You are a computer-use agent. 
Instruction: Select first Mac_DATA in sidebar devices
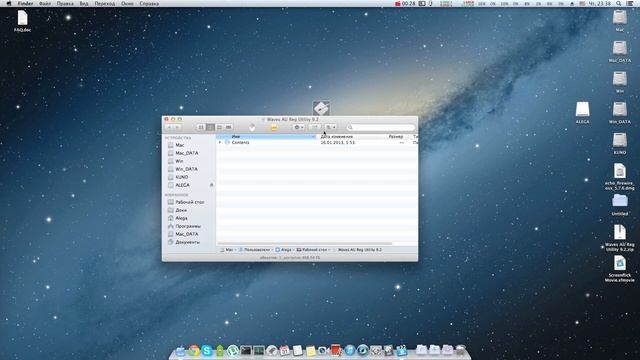(x=187, y=153)
